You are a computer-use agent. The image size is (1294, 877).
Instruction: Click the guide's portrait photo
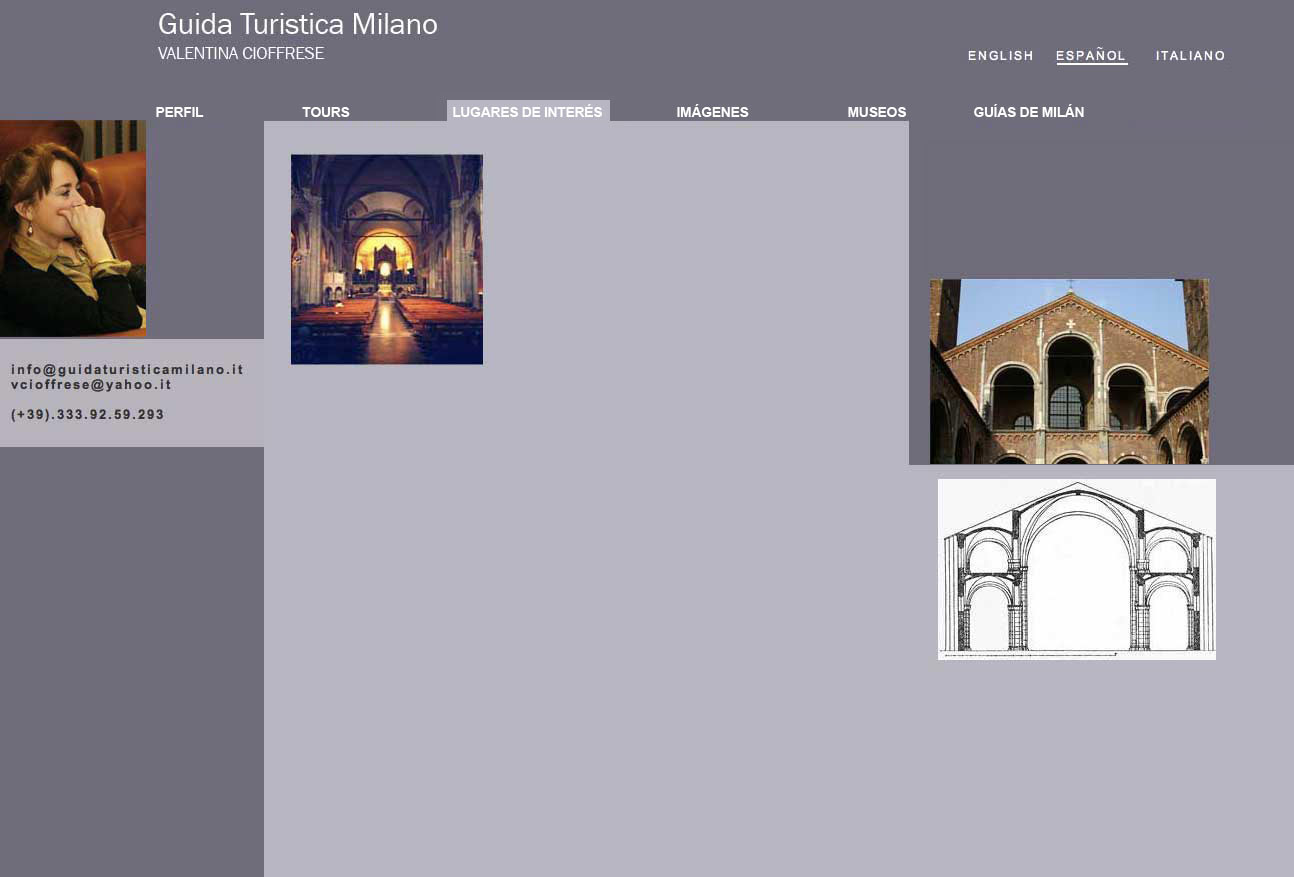click(x=73, y=228)
